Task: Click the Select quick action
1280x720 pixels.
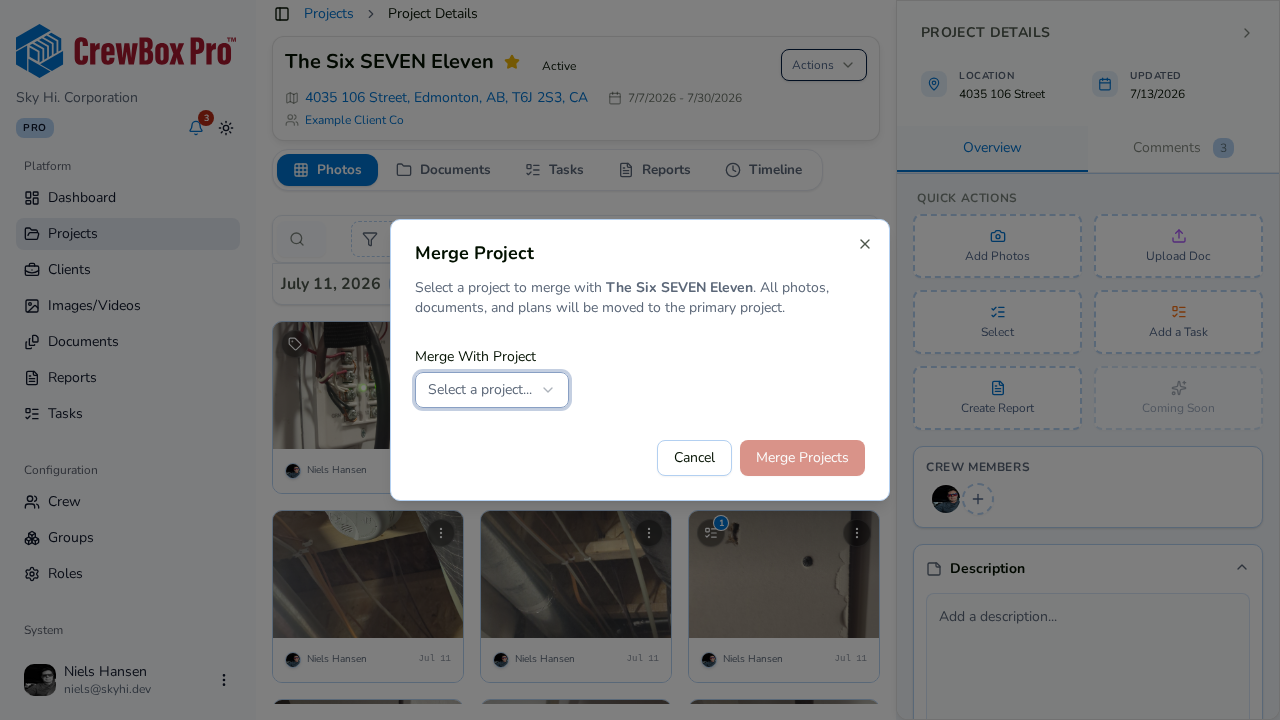Action: click(x=997, y=322)
